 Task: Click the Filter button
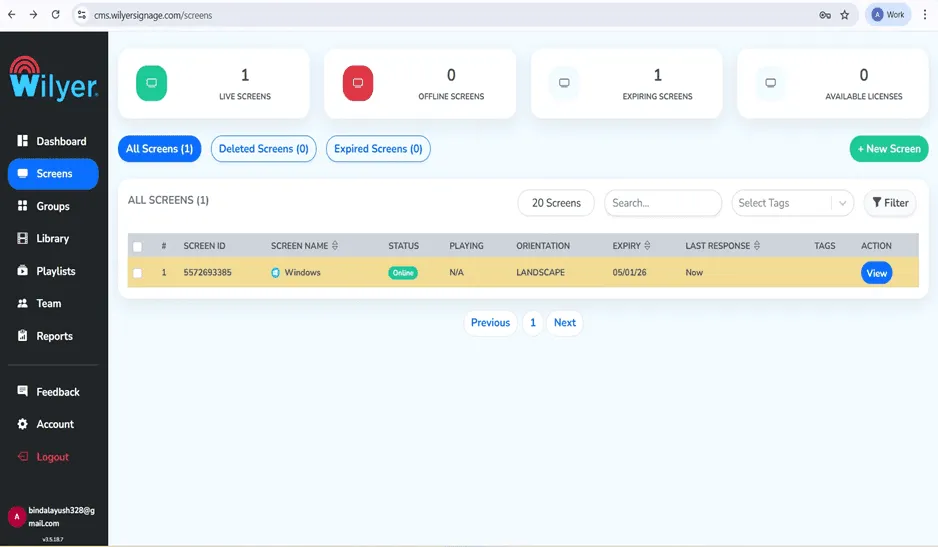tap(890, 203)
